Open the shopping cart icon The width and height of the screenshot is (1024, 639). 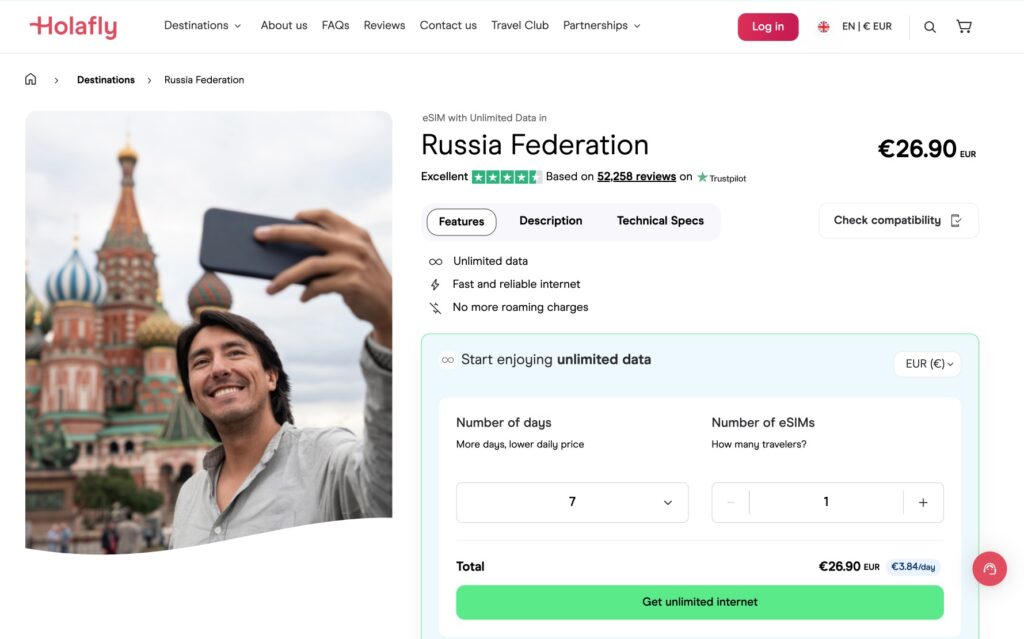click(963, 26)
